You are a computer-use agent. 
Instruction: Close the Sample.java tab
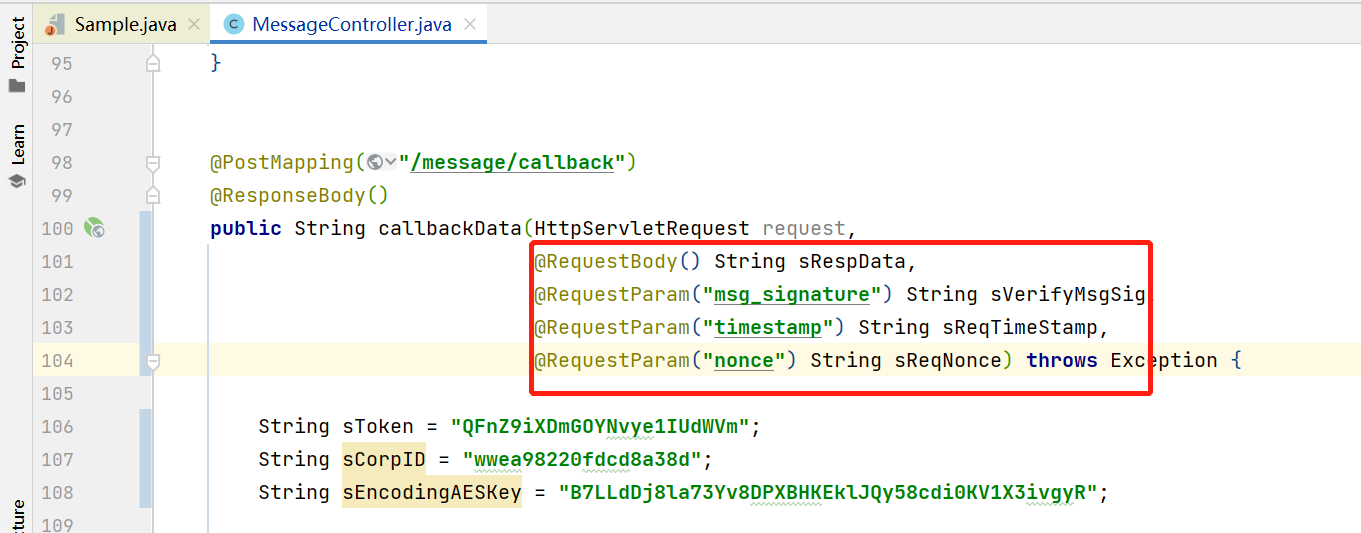point(194,24)
